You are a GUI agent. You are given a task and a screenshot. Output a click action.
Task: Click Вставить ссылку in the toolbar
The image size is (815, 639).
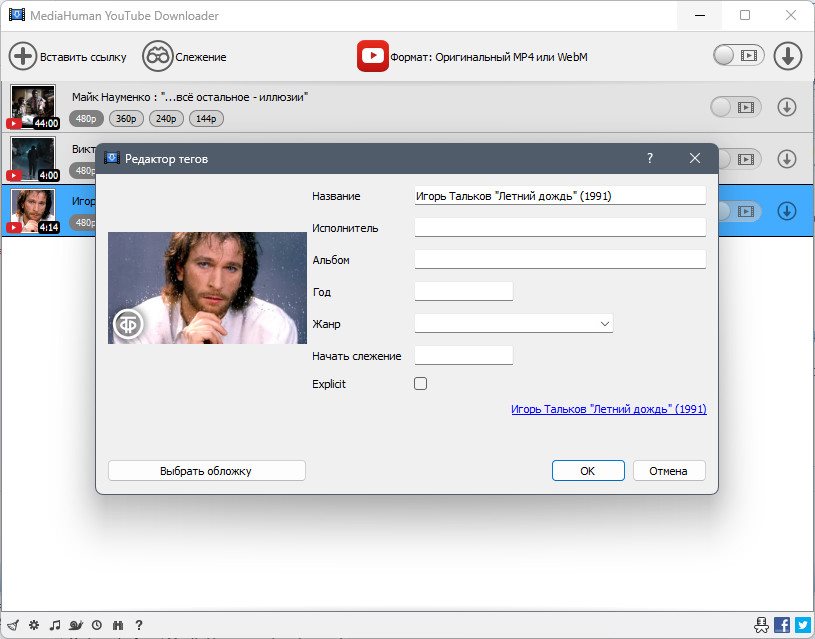pos(68,56)
